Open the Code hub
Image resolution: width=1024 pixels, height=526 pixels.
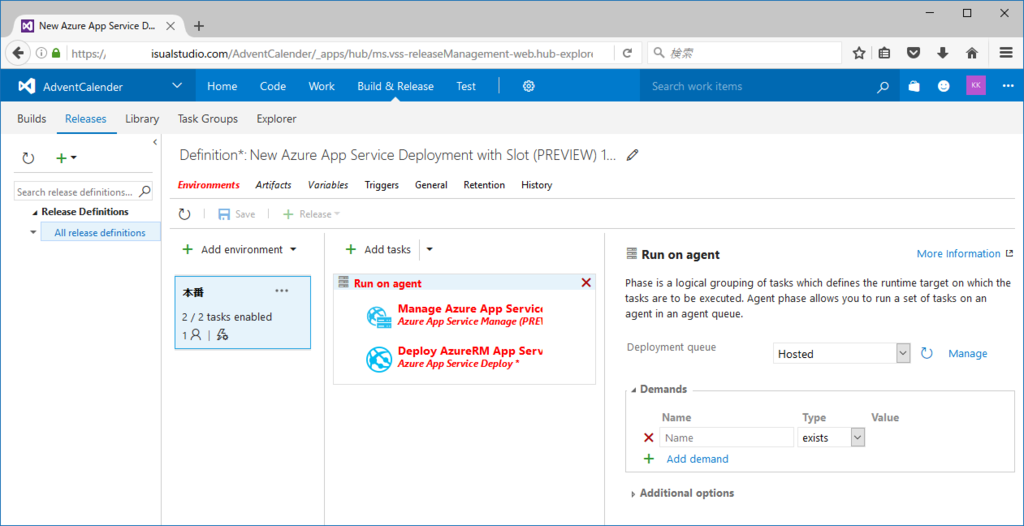tap(273, 86)
